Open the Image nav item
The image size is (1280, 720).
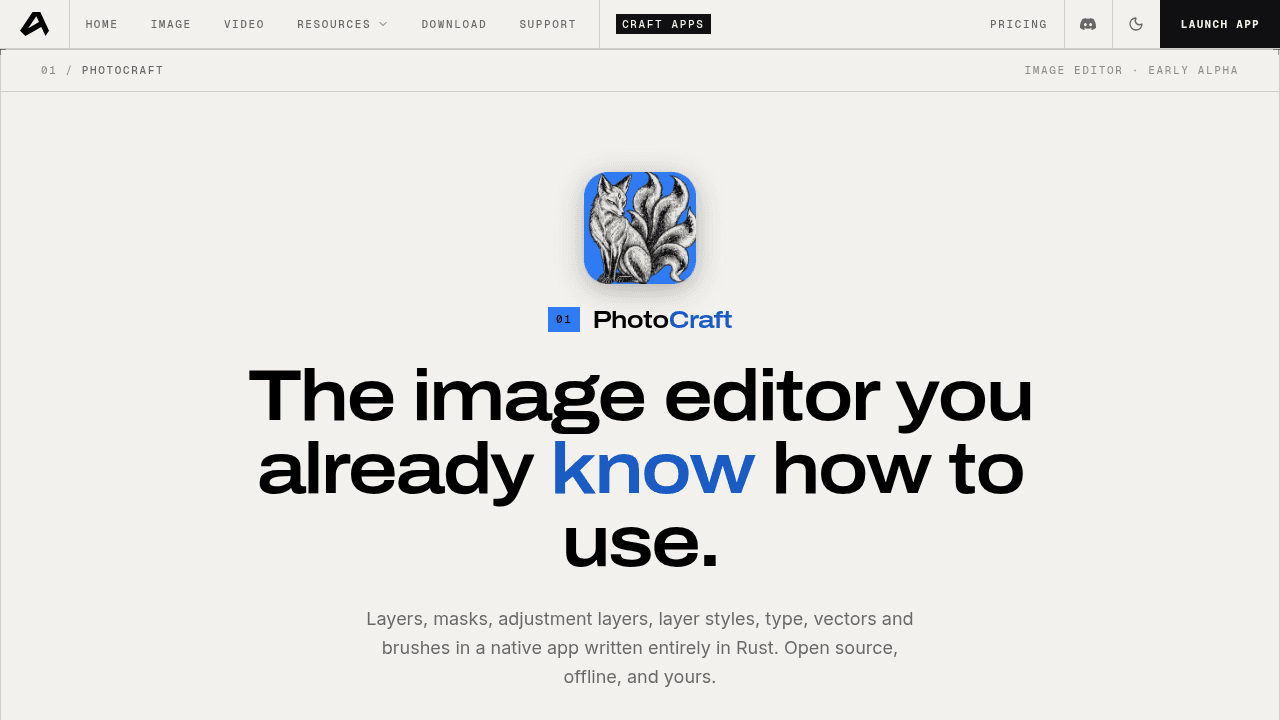click(x=171, y=24)
